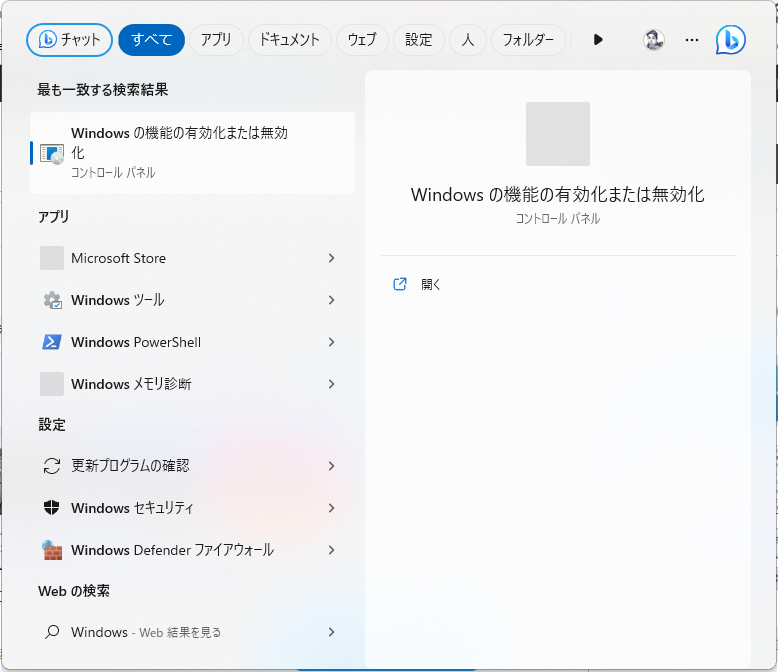
Task: Expand Windows ツール result chevron
Action: [331, 300]
